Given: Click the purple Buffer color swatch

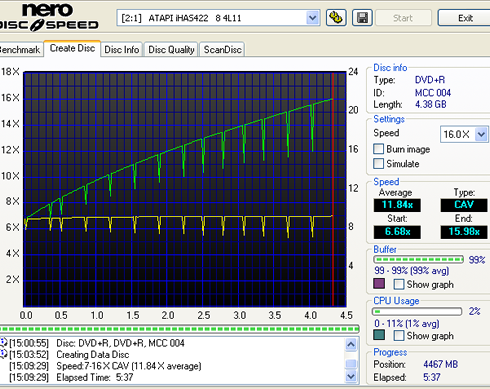Looking at the screenshot, I should tap(379, 284).
